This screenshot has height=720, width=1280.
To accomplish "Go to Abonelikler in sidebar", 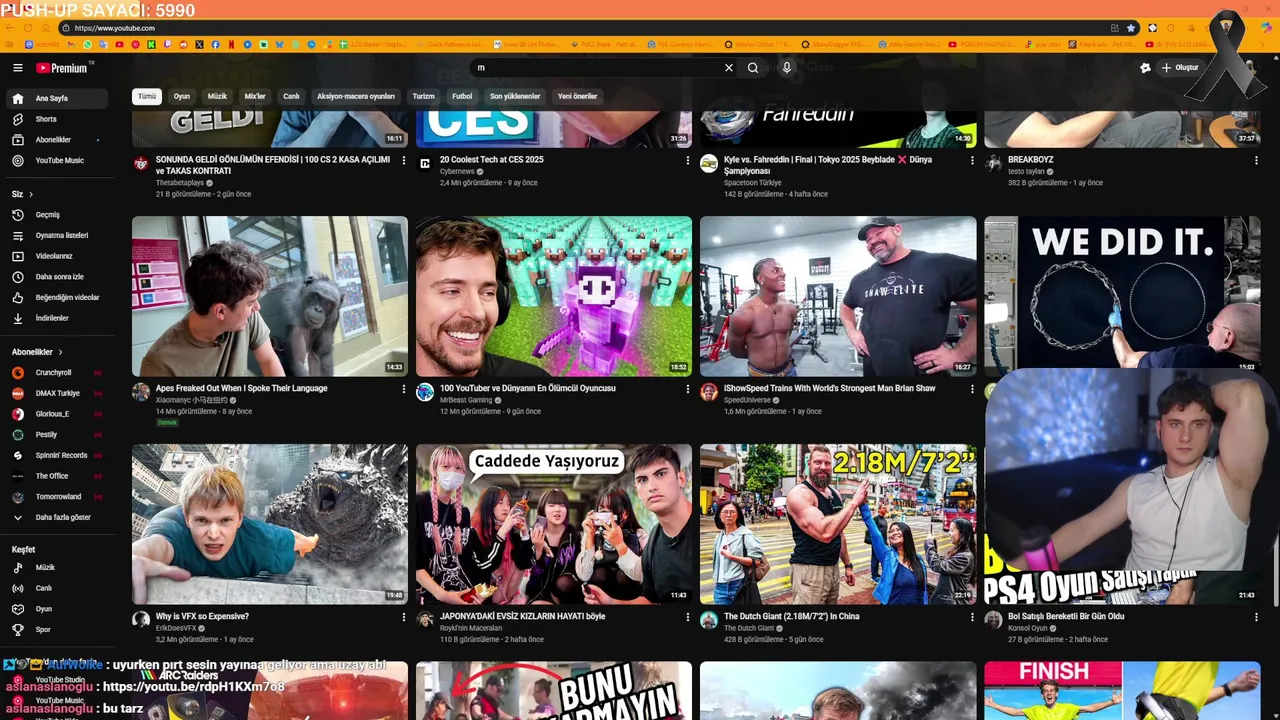I will (59, 140).
